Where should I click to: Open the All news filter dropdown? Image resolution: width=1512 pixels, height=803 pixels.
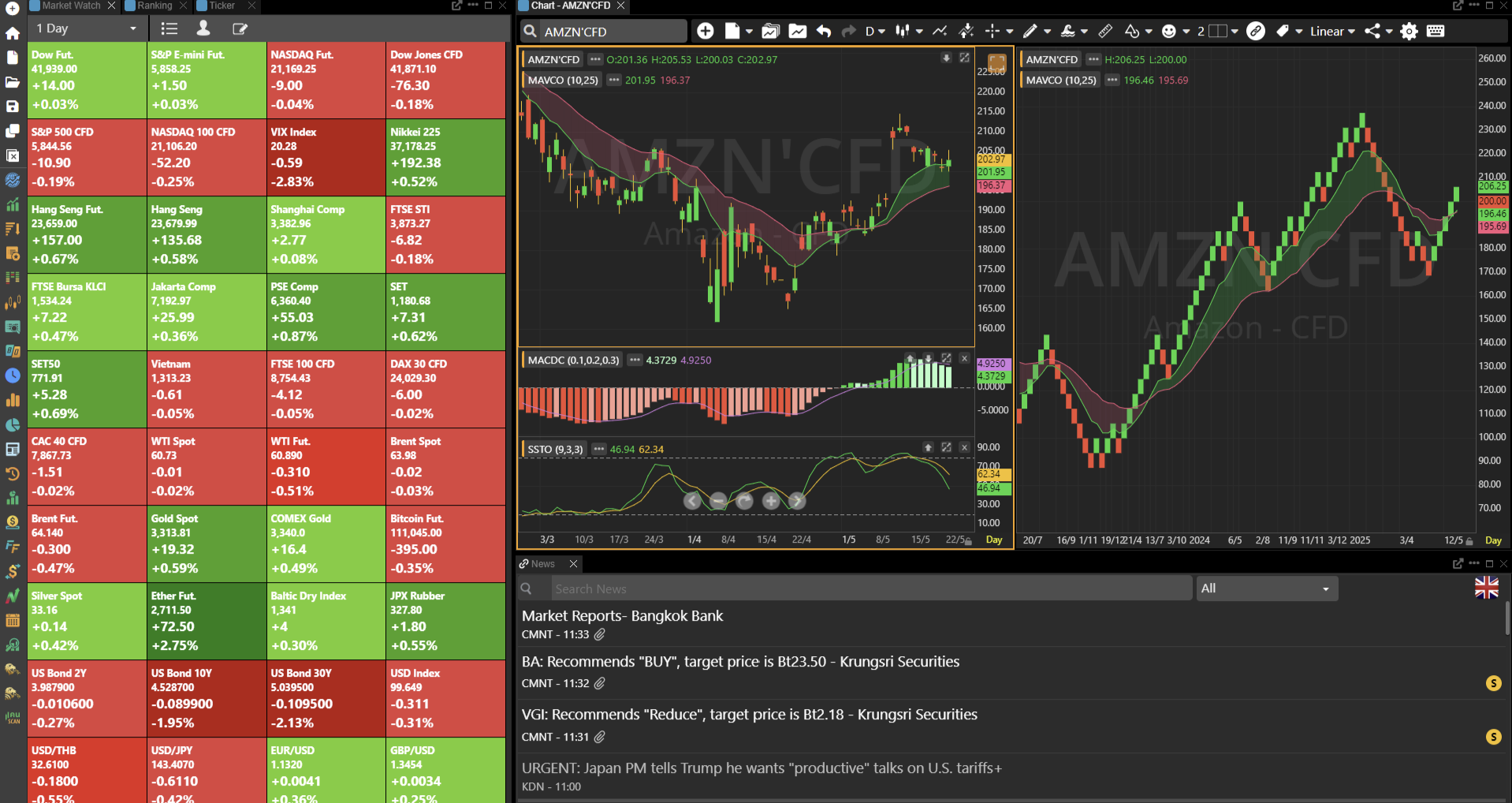(x=1266, y=588)
